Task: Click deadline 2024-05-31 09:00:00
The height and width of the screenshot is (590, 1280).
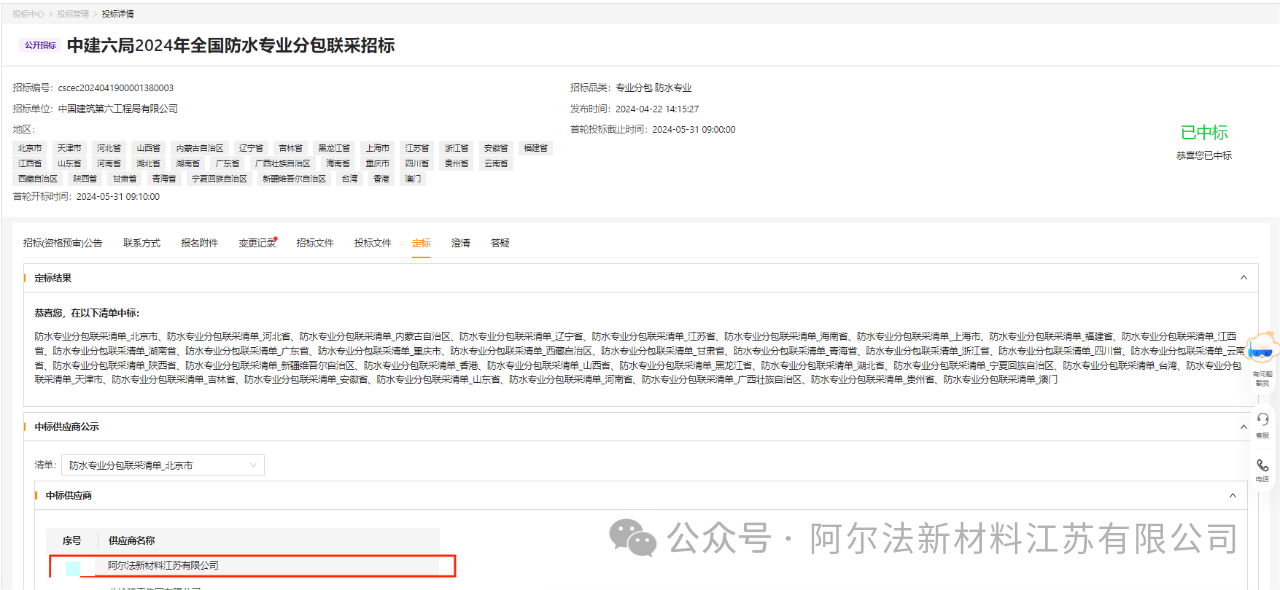Action: 693,129
